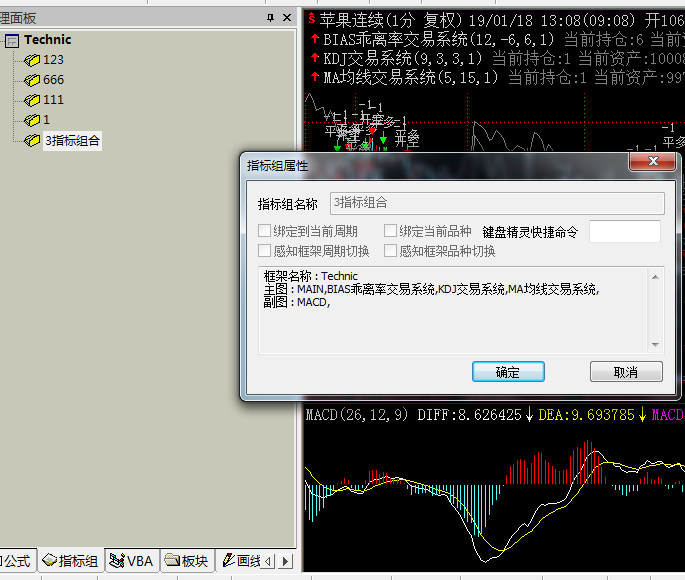Click red arrow beside MA均线交易系统

tap(315, 77)
